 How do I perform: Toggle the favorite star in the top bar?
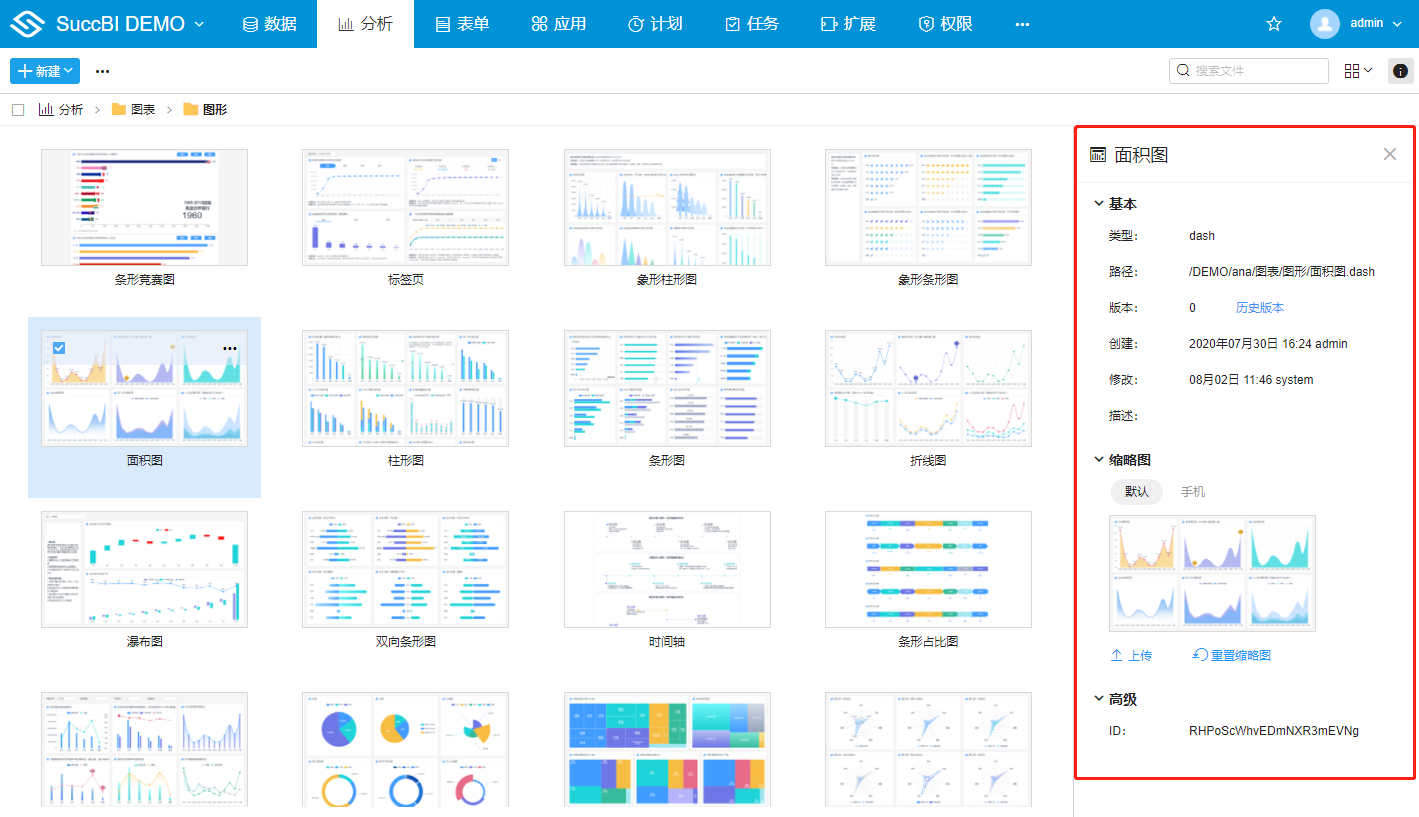pyautogui.click(x=1273, y=22)
